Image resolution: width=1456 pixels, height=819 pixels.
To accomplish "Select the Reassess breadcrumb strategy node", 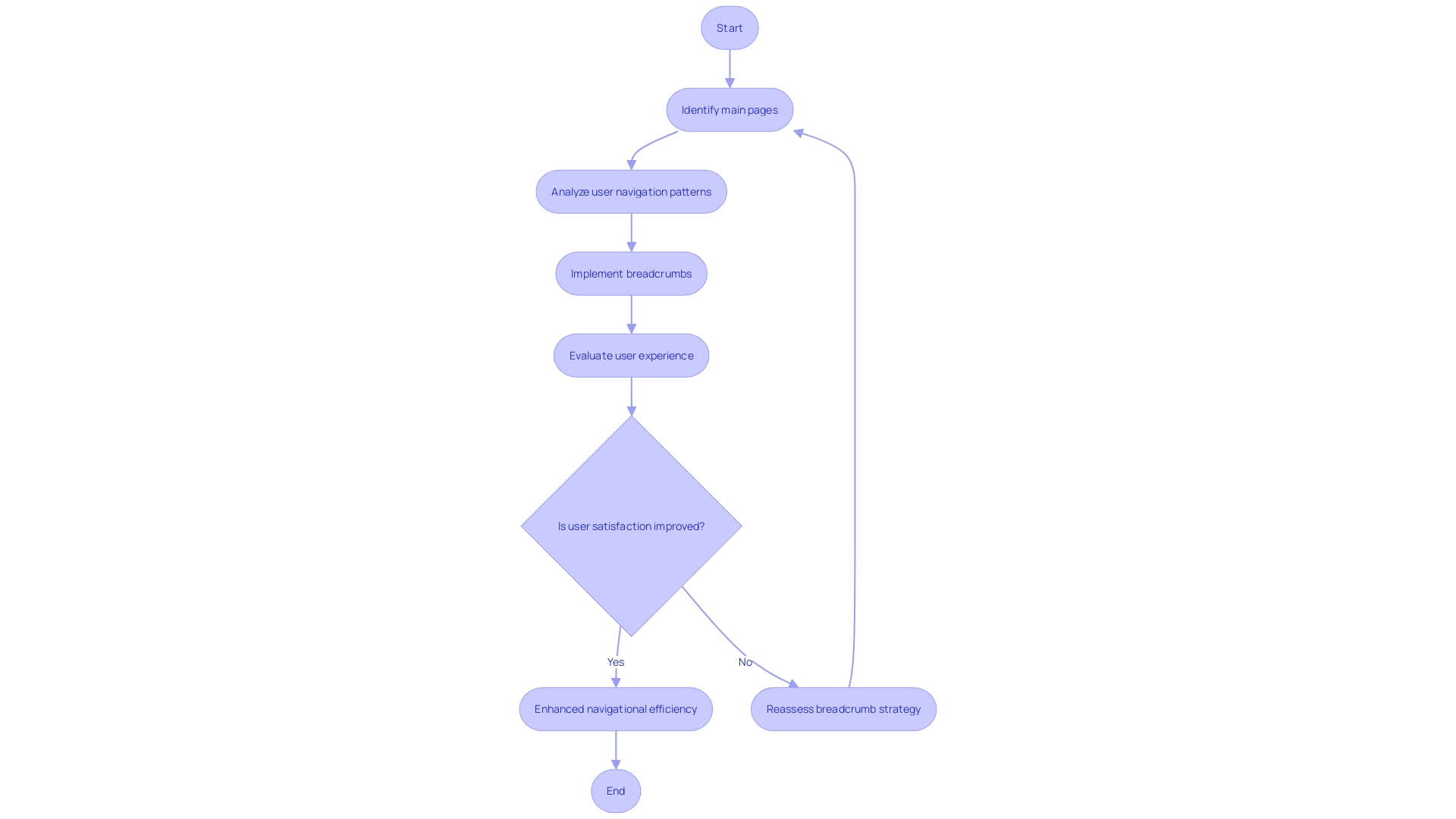I will pyautogui.click(x=843, y=708).
